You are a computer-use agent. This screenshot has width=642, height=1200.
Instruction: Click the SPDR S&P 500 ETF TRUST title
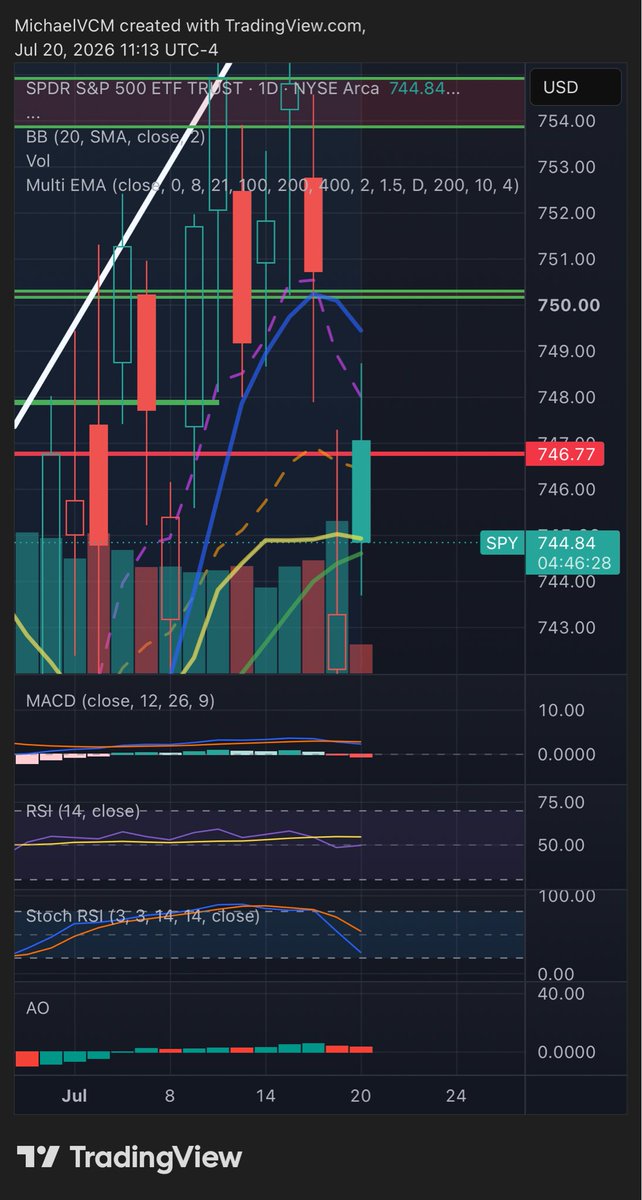tap(134, 88)
